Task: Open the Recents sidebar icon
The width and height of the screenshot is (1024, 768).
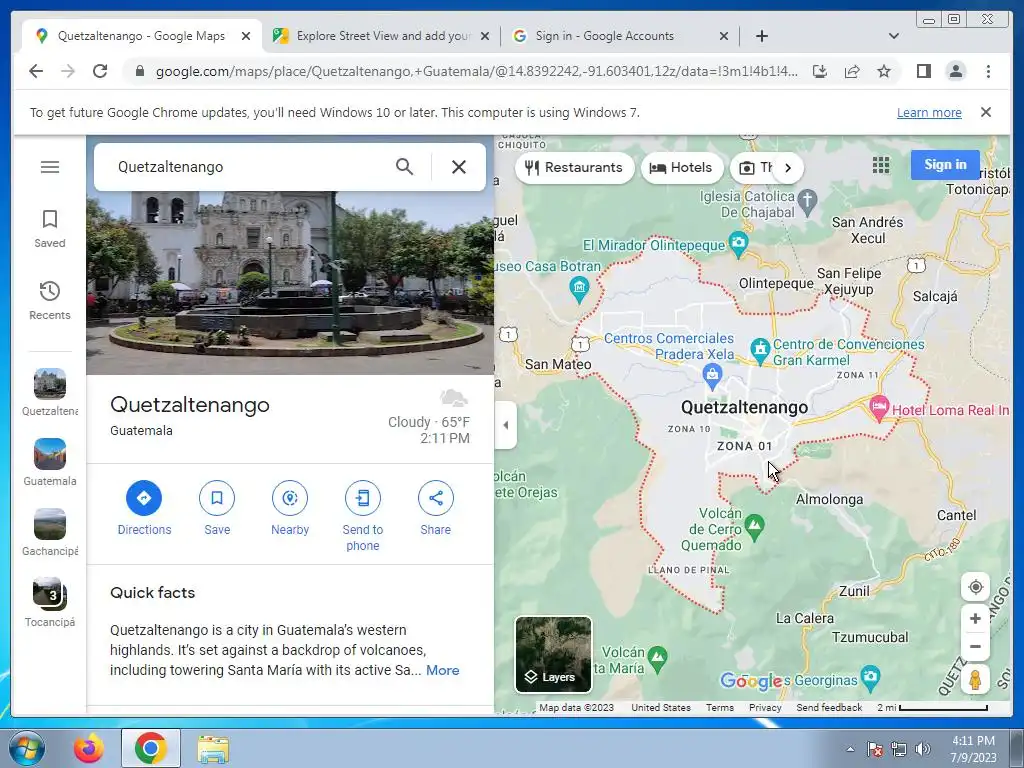Action: point(50,300)
